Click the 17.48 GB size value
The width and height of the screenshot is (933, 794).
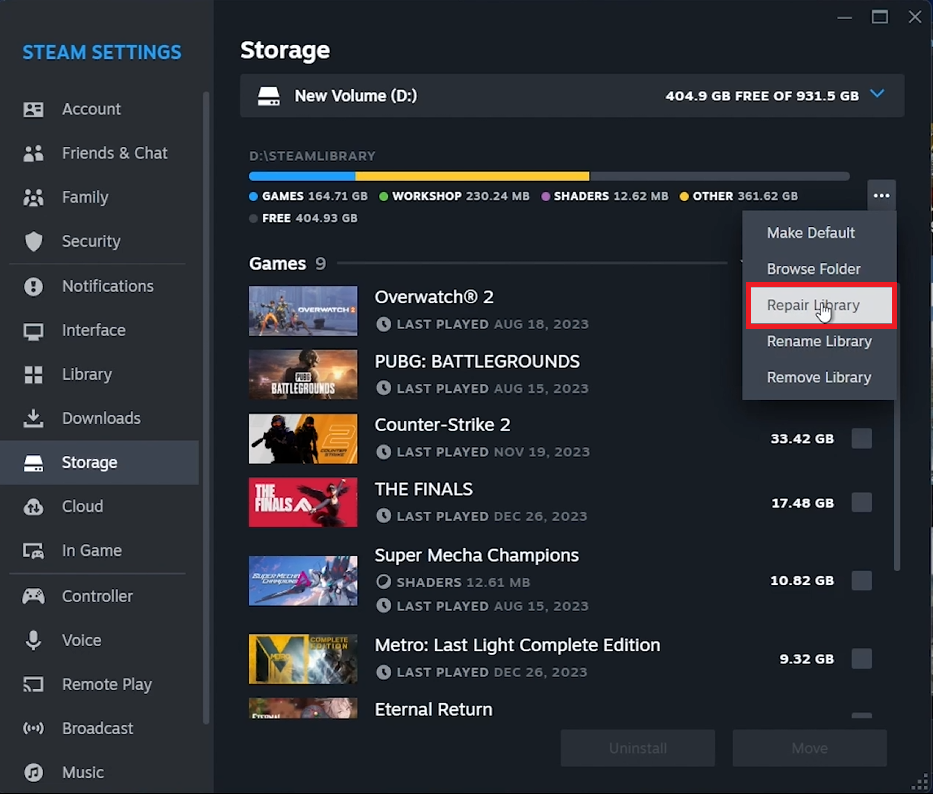(x=803, y=503)
